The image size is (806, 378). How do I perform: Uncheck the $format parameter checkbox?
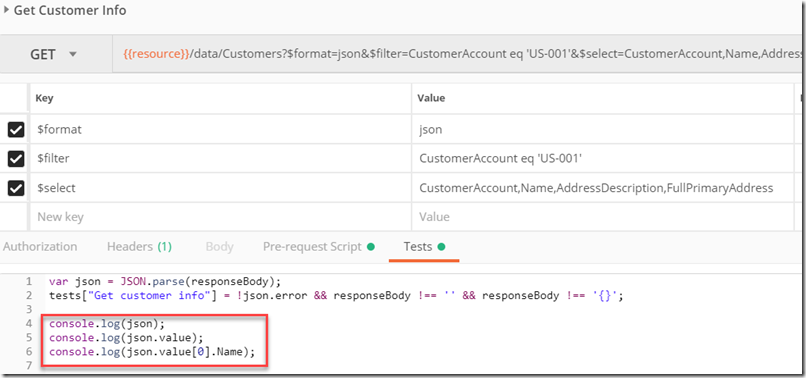tap(16, 130)
